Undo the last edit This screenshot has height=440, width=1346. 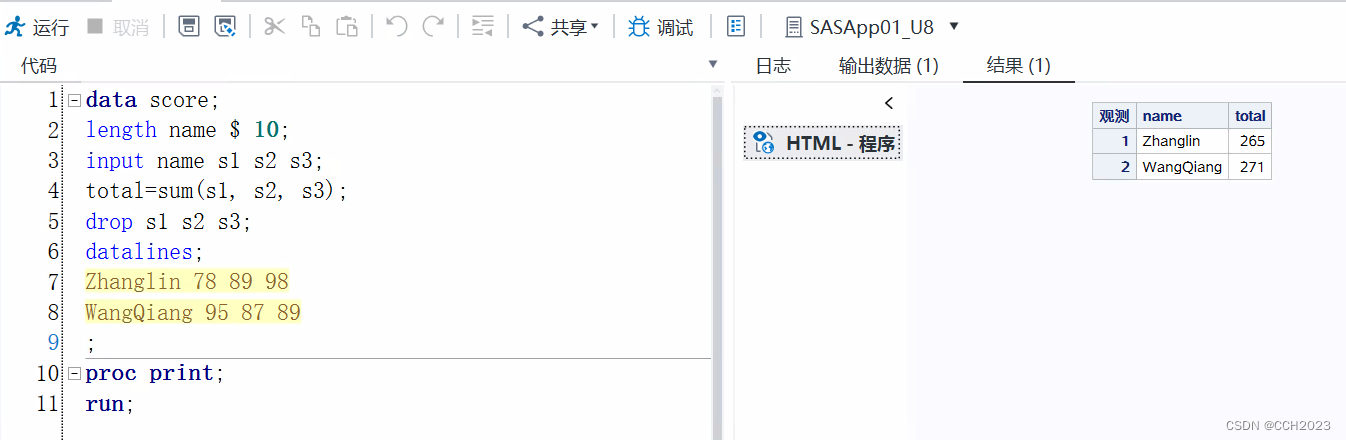point(396,26)
